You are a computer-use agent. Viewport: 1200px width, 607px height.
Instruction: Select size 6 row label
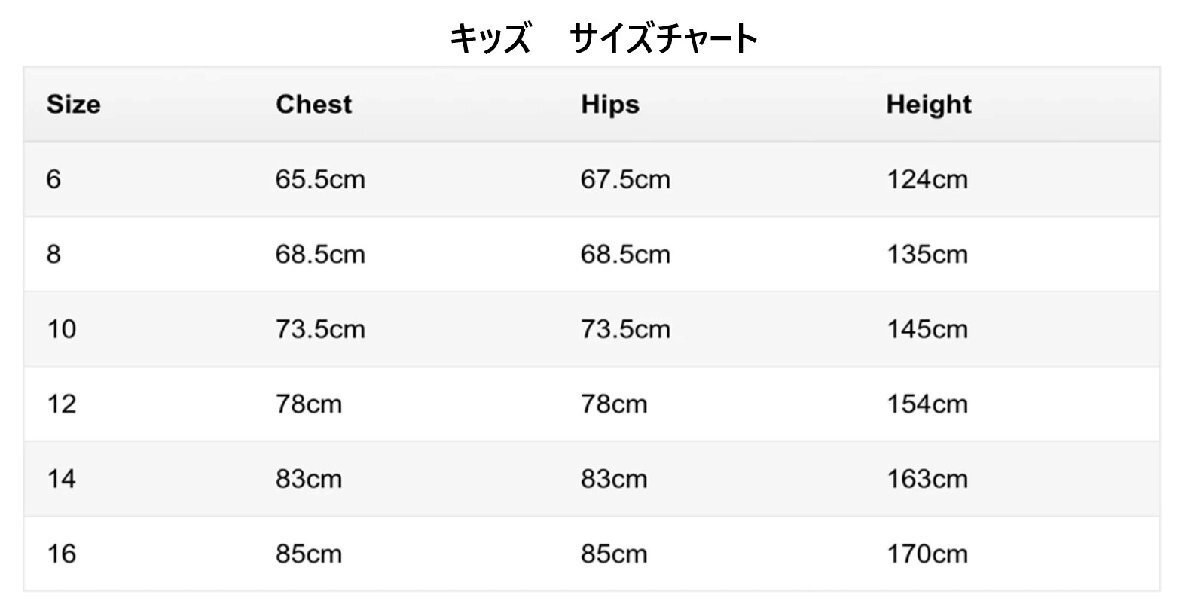tap(54, 180)
